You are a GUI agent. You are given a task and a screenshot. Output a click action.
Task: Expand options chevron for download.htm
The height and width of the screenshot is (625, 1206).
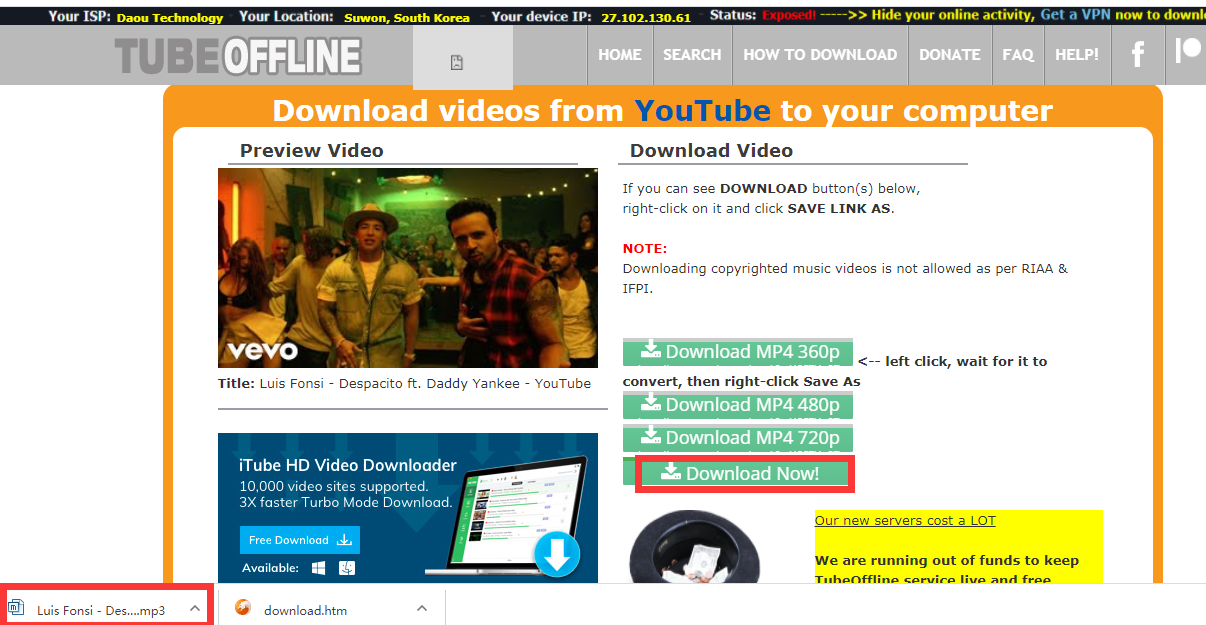click(422, 608)
